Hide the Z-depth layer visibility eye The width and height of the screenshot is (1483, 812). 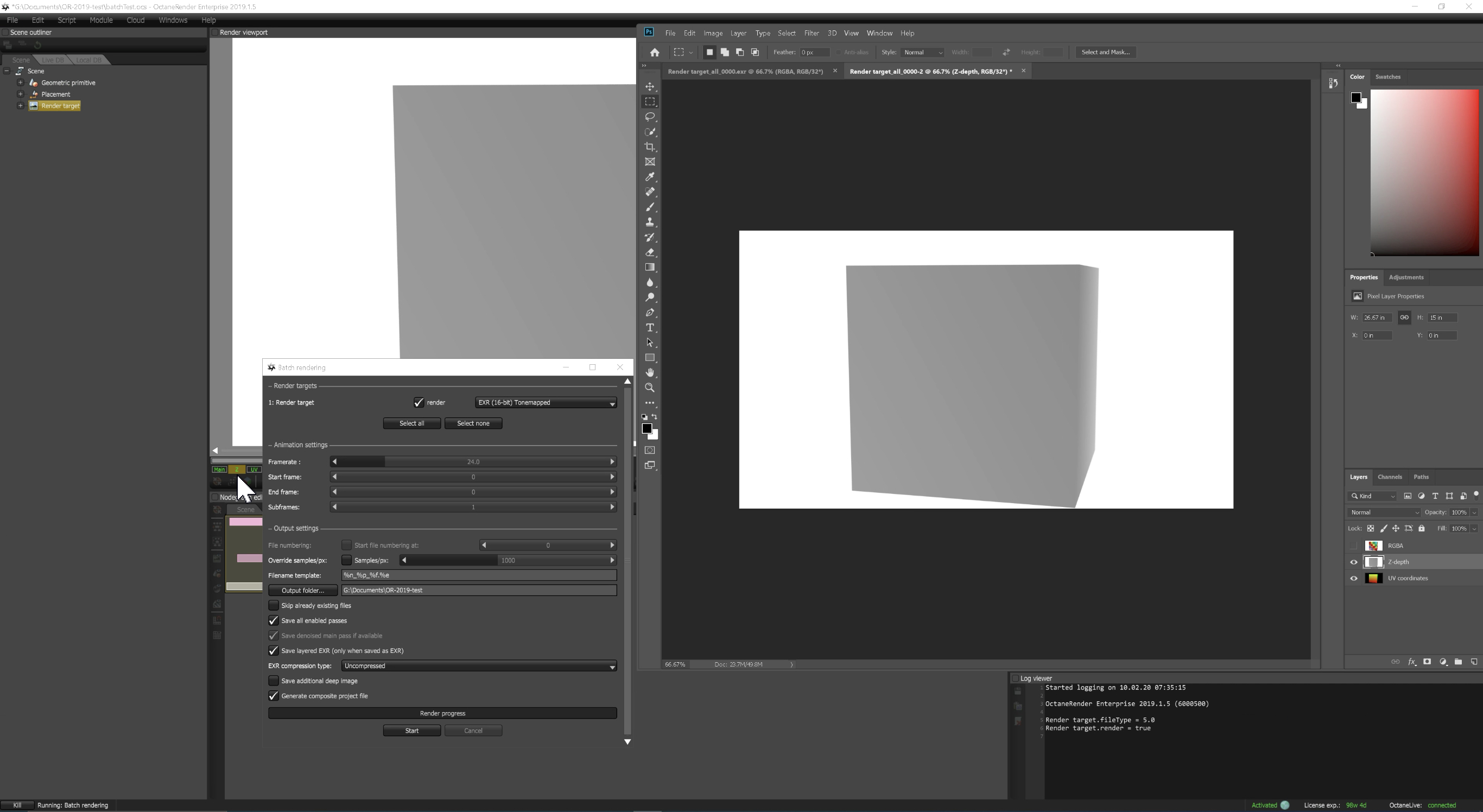point(1353,562)
